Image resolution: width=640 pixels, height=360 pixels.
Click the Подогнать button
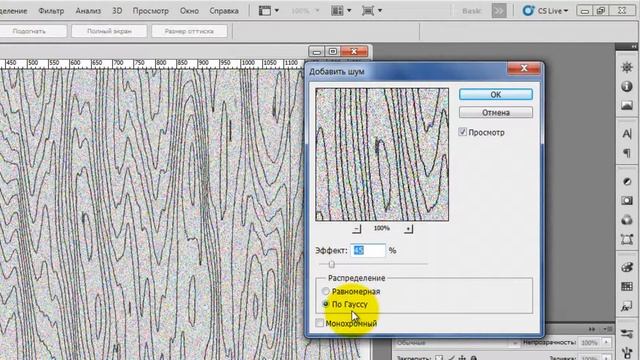point(29,31)
